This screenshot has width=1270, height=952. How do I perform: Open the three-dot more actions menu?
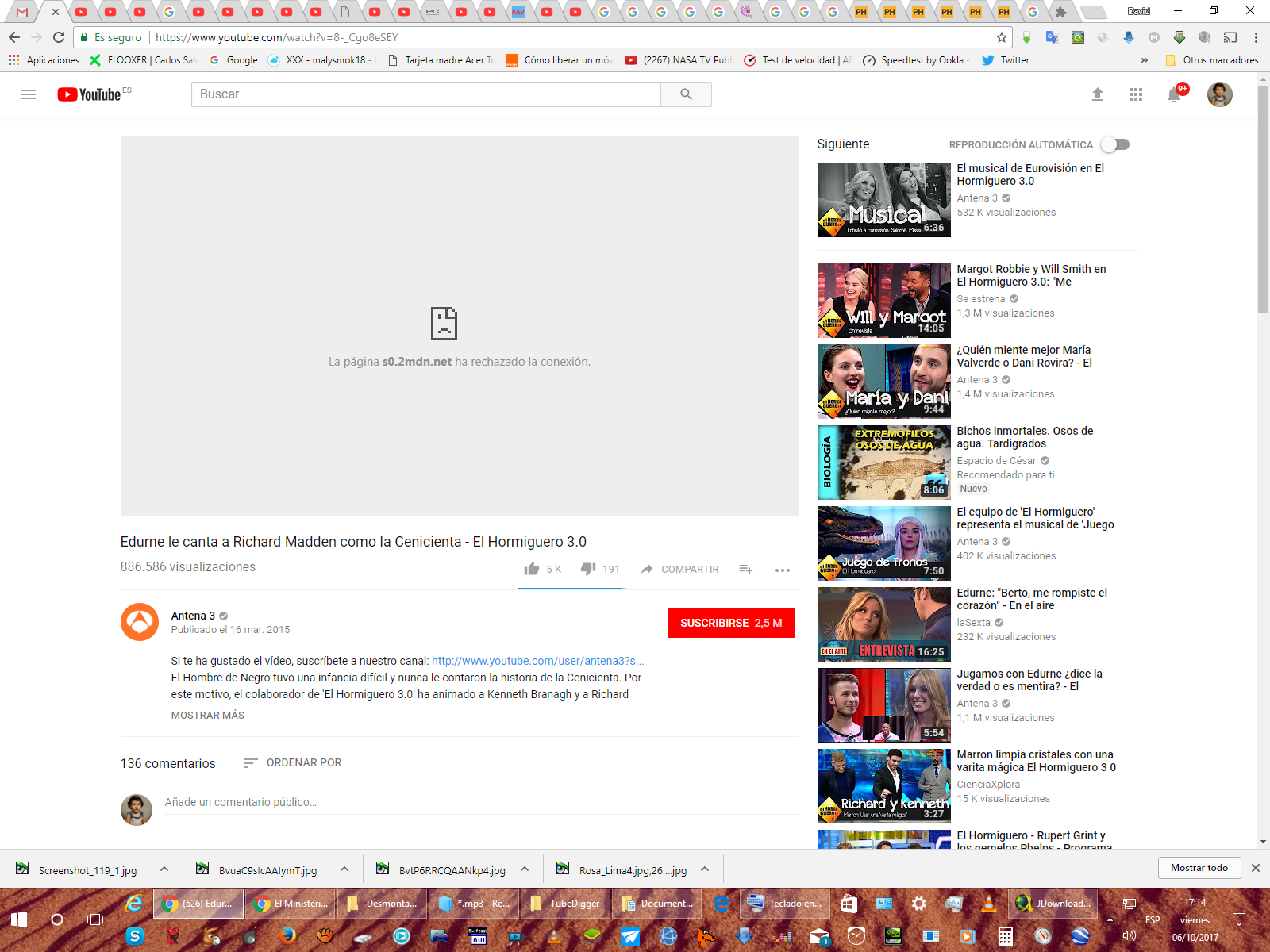[x=783, y=570]
